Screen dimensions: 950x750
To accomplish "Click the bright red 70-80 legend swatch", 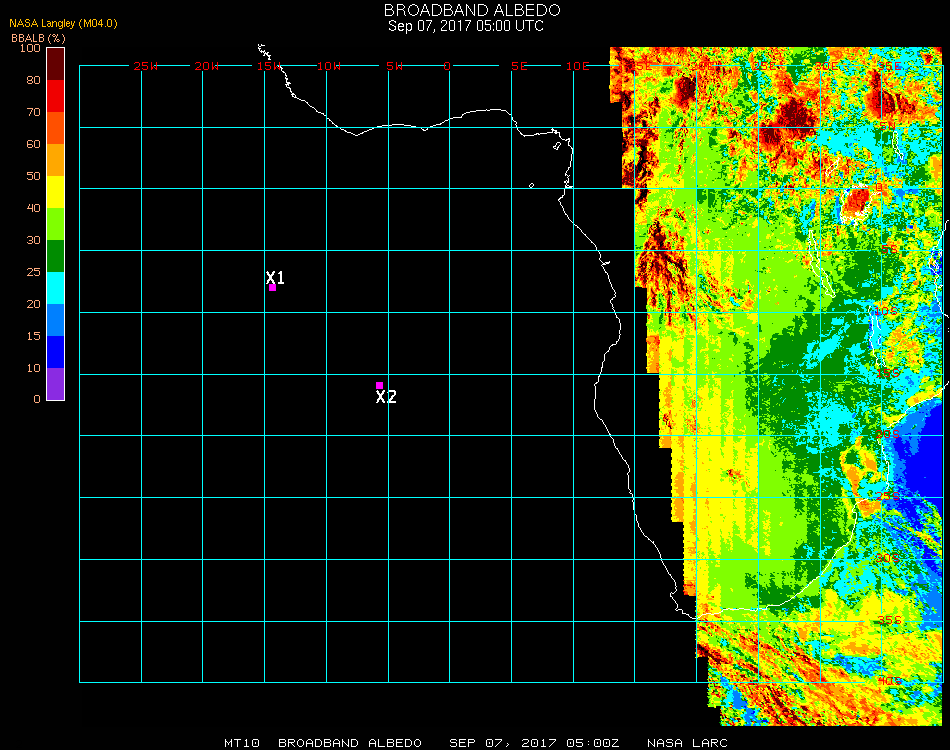I will tap(56, 95).
